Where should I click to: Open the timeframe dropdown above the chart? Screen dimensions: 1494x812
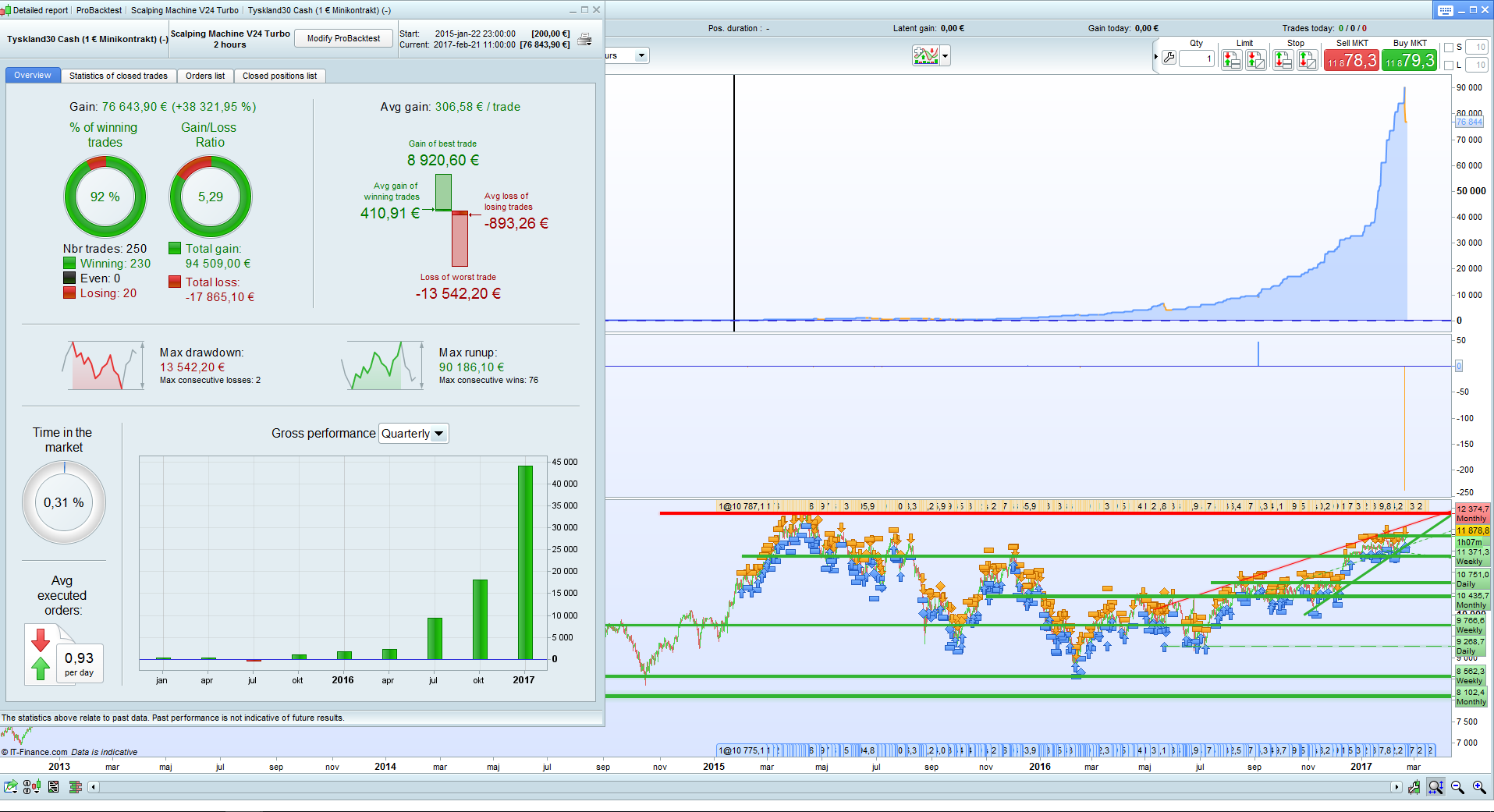tap(627, 56)
